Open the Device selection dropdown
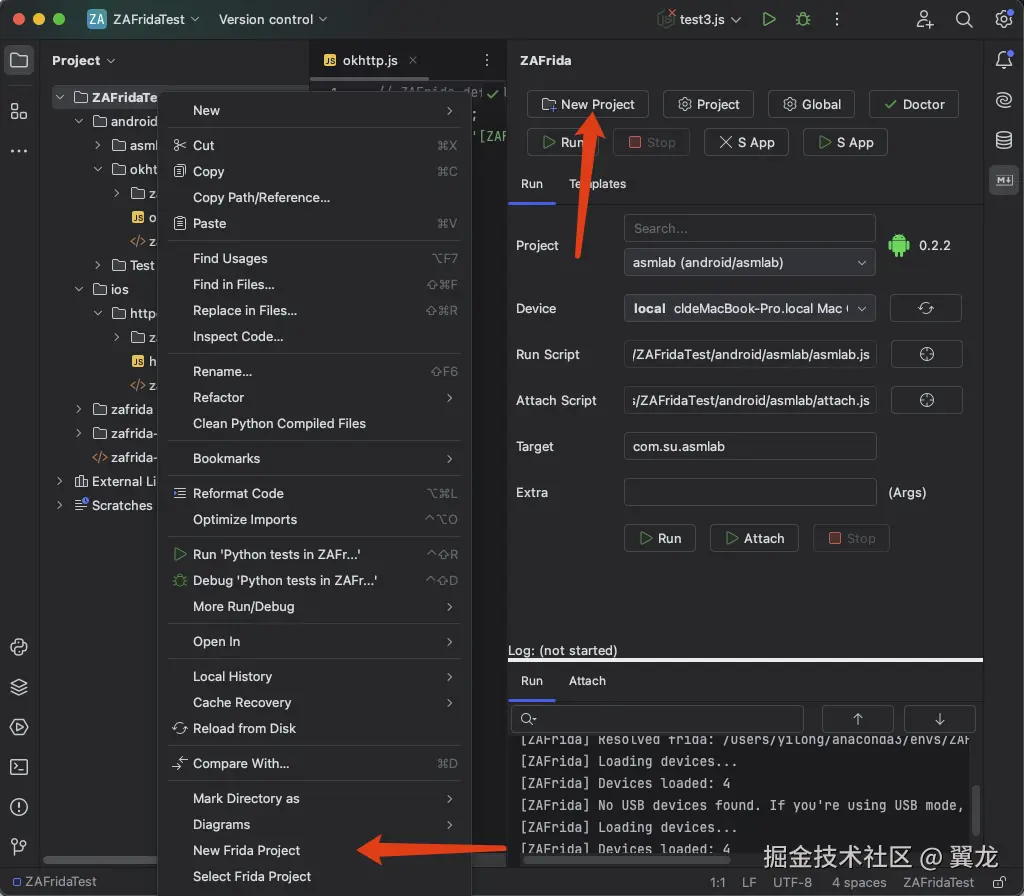This screenshot has width=1024, height=896. [x=749, y=308]
